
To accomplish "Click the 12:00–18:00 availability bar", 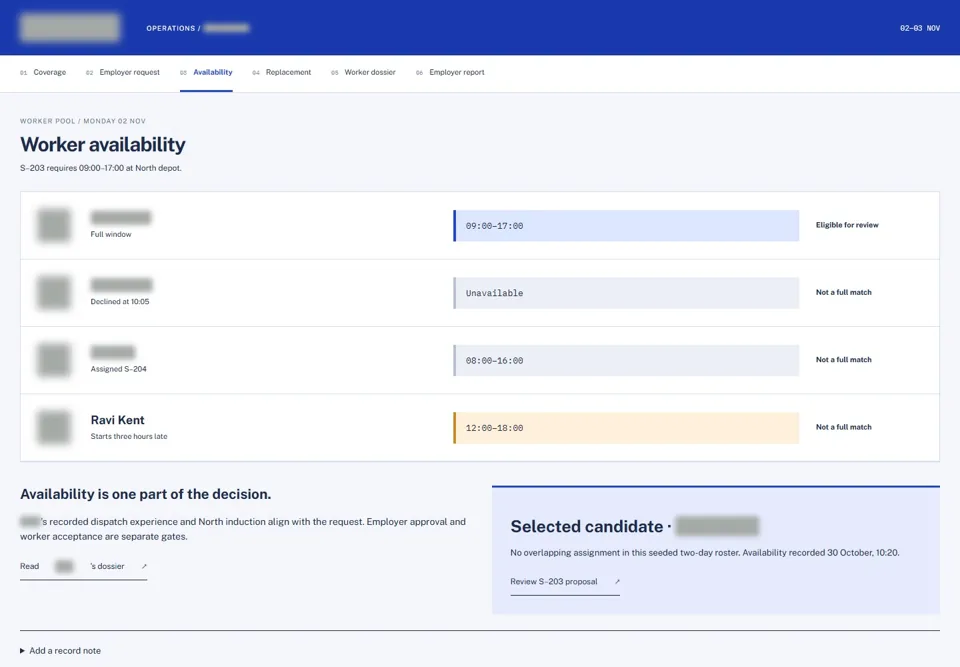I will tap(626, 428).
